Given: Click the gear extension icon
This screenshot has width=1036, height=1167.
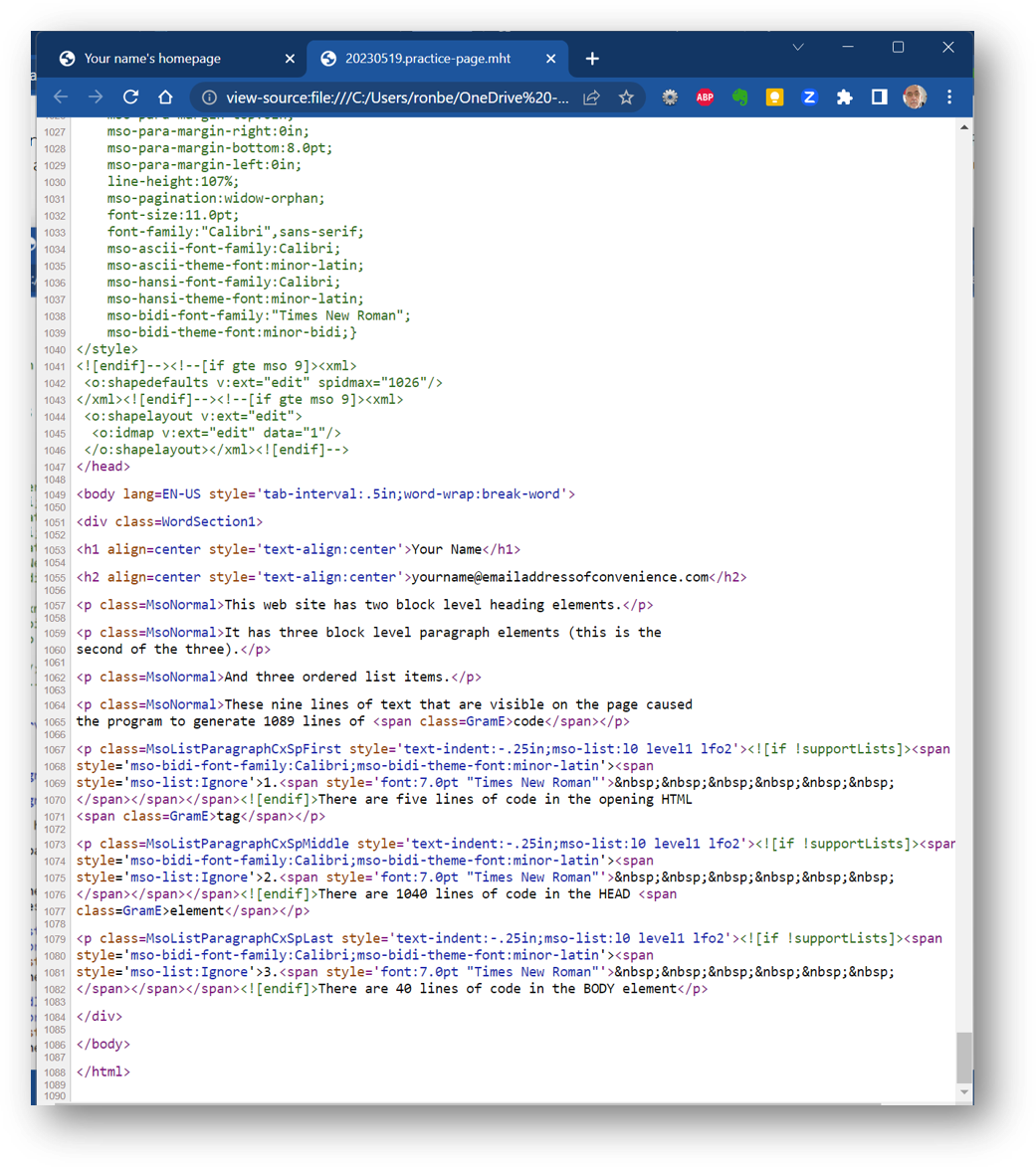Looking at the screenshot, I should (x=670, y=97).
